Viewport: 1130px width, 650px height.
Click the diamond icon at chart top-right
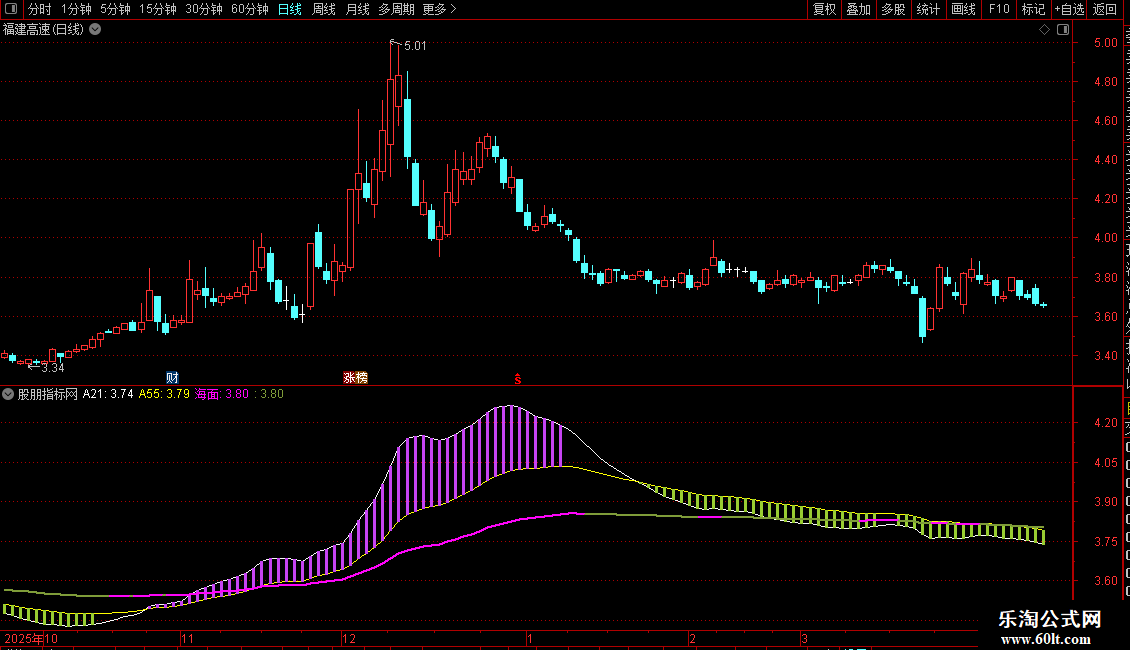[x=1044, y=30]
